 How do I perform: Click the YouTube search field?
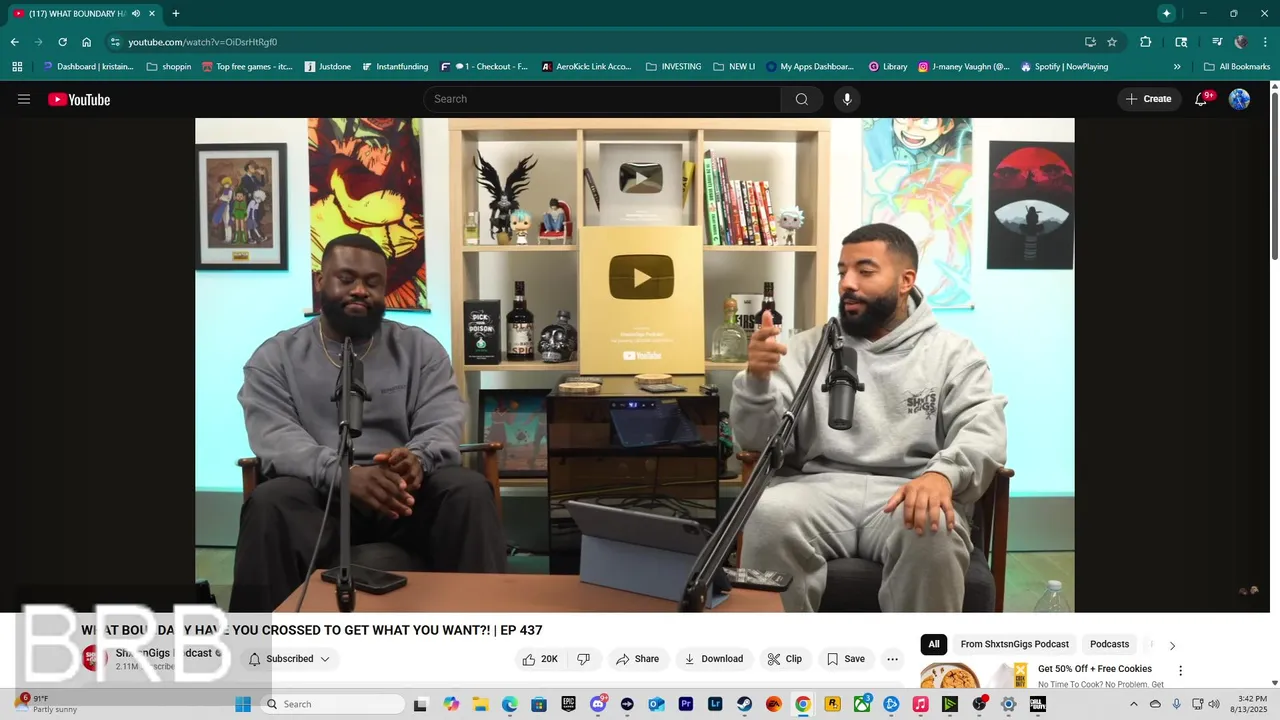602,99
